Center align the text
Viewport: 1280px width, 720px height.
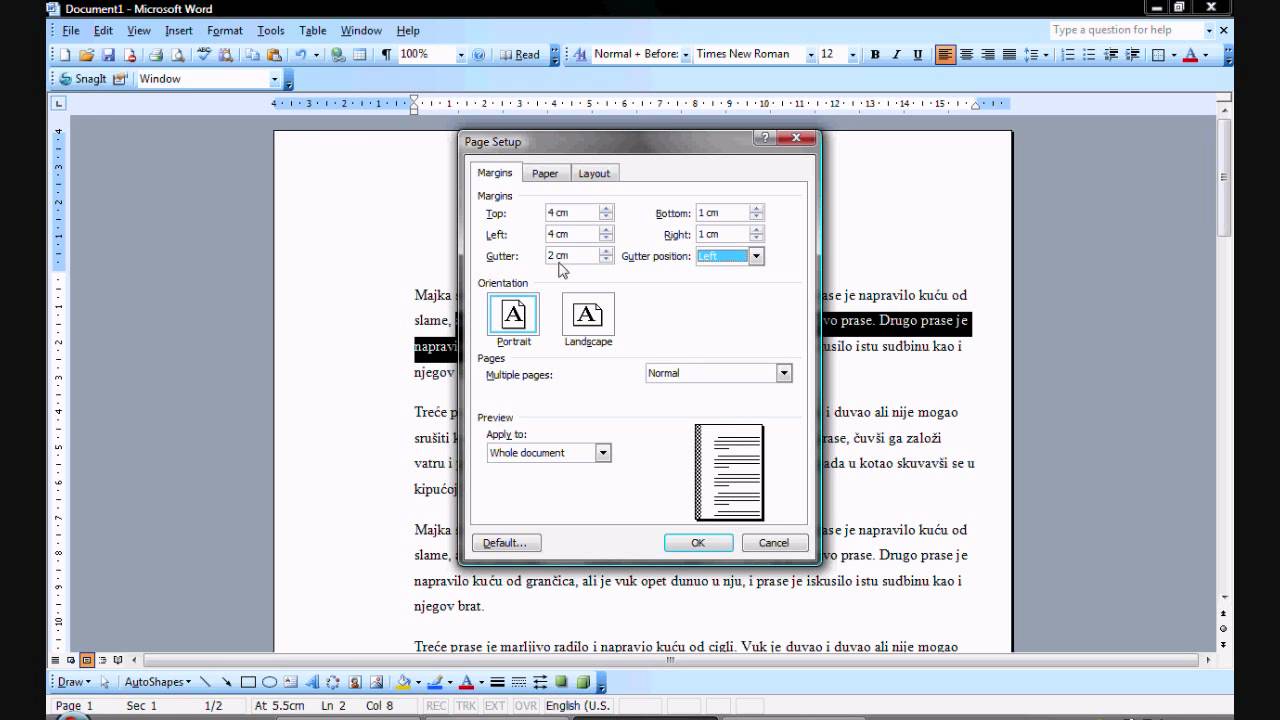967,55
